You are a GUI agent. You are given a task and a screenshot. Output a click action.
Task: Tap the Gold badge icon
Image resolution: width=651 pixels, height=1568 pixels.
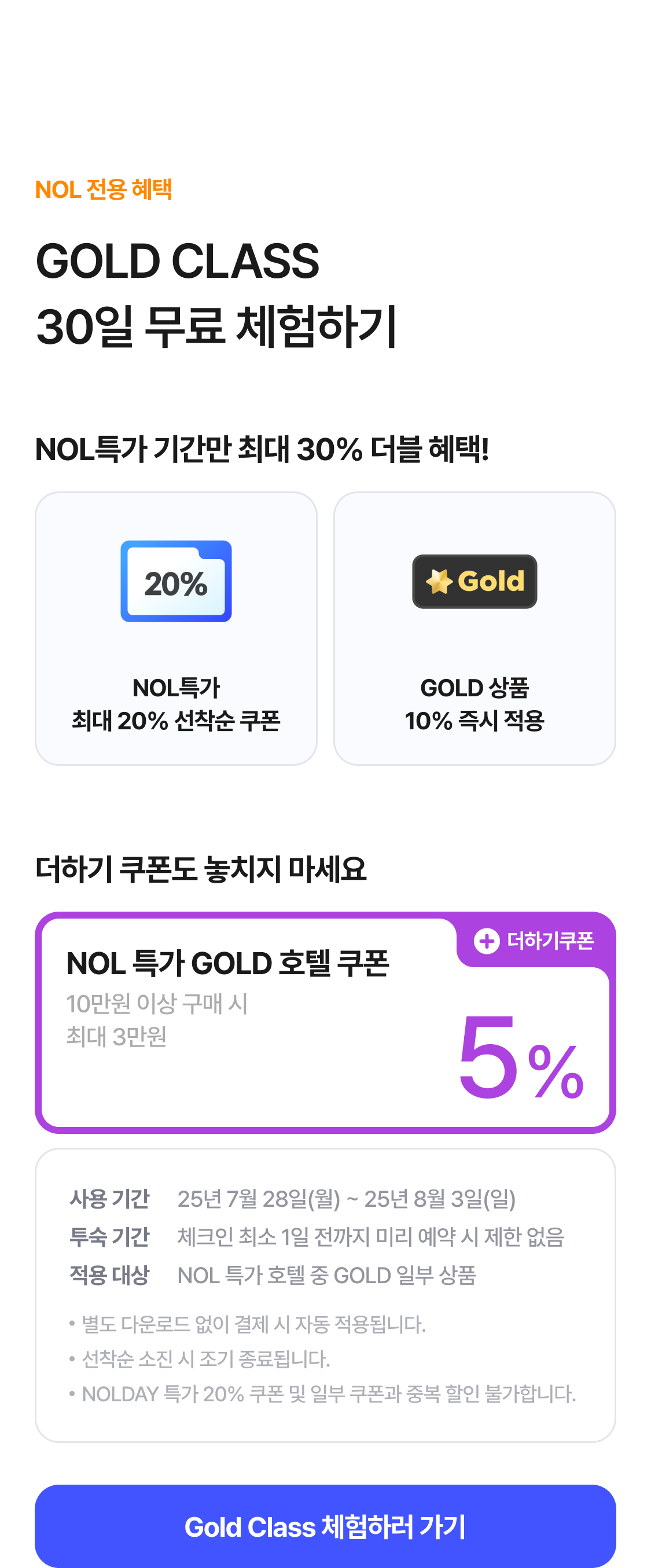point(475,581)
